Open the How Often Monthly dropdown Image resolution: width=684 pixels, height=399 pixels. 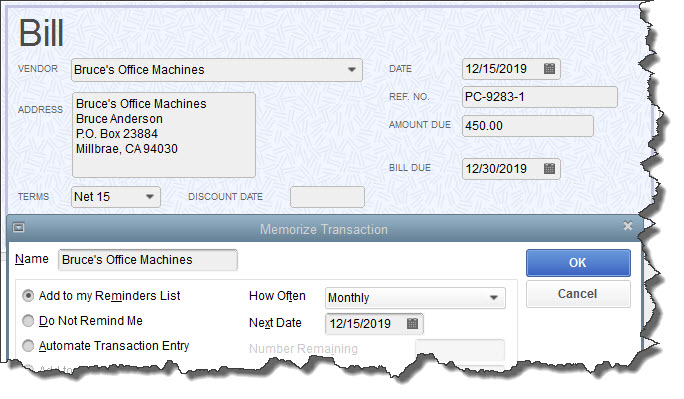(x=493, y=298)
